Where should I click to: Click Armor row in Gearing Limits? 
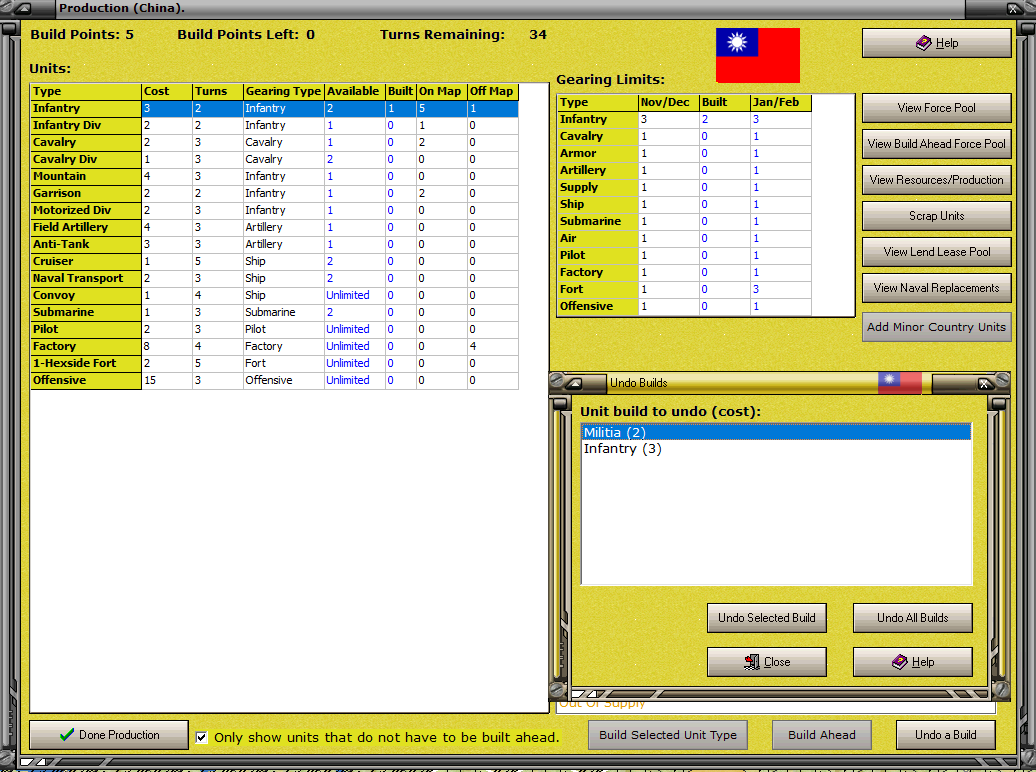coord(684,153)
